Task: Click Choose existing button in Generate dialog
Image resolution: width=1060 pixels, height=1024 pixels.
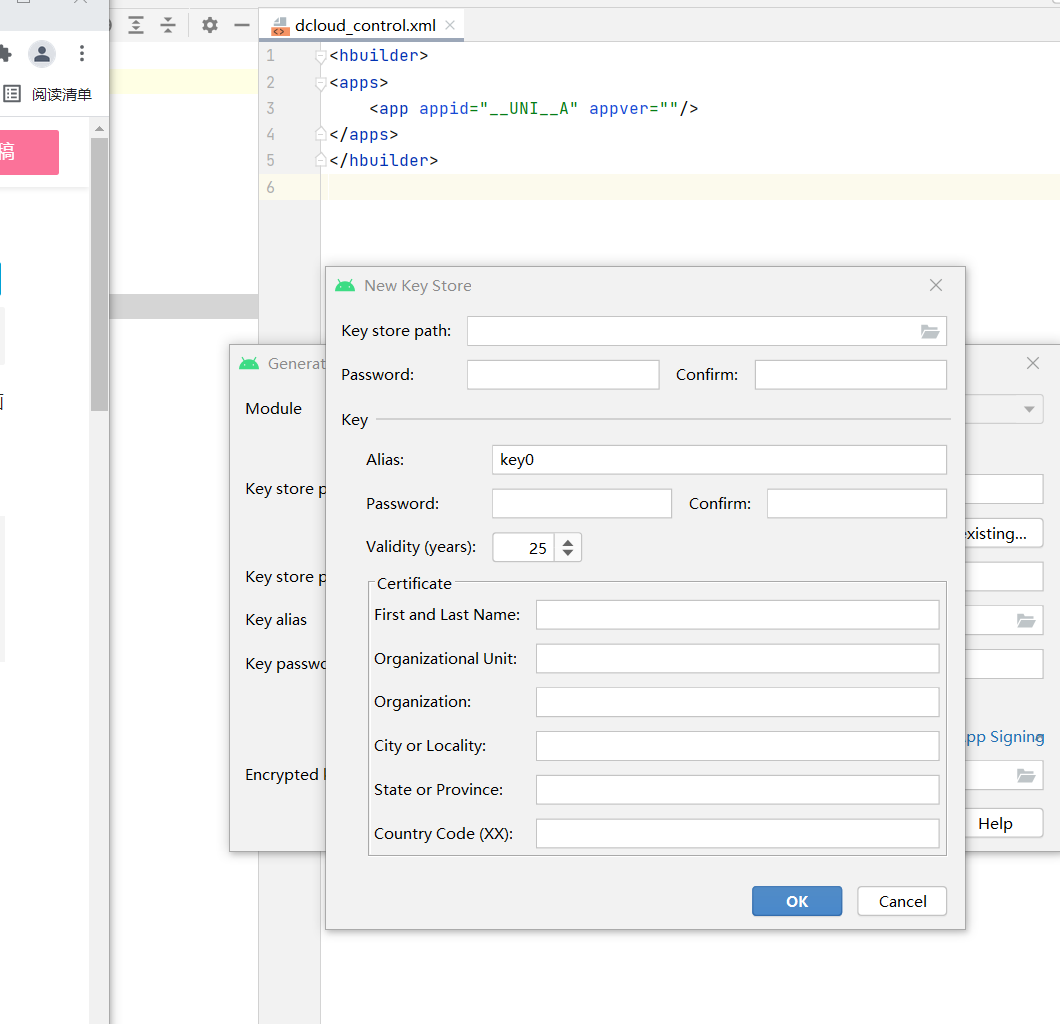Action: [1003, 533]
